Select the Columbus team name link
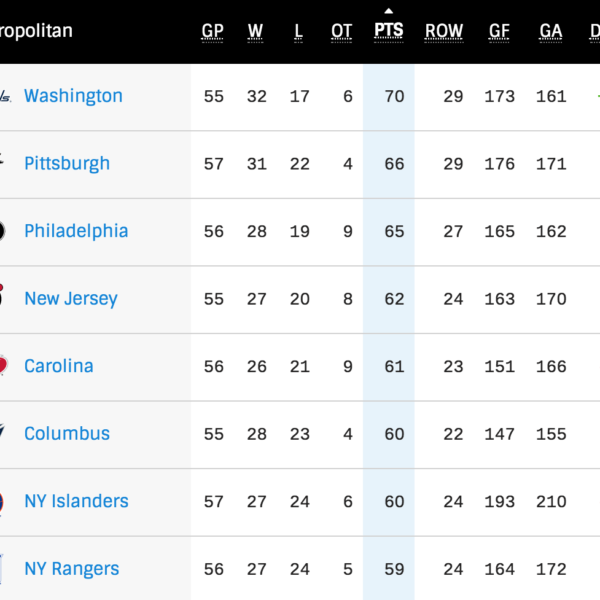The image size is (600, 600). point(67,434)
